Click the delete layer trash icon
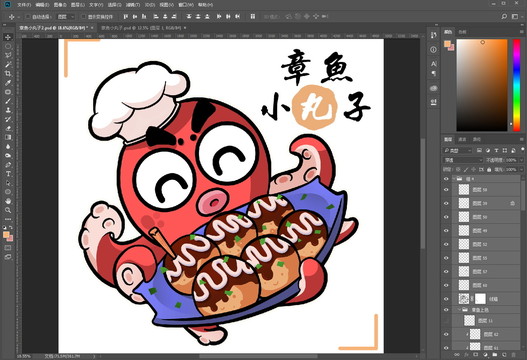The height and width of the screenshot is (360, 527). click(x=513, y=355)
